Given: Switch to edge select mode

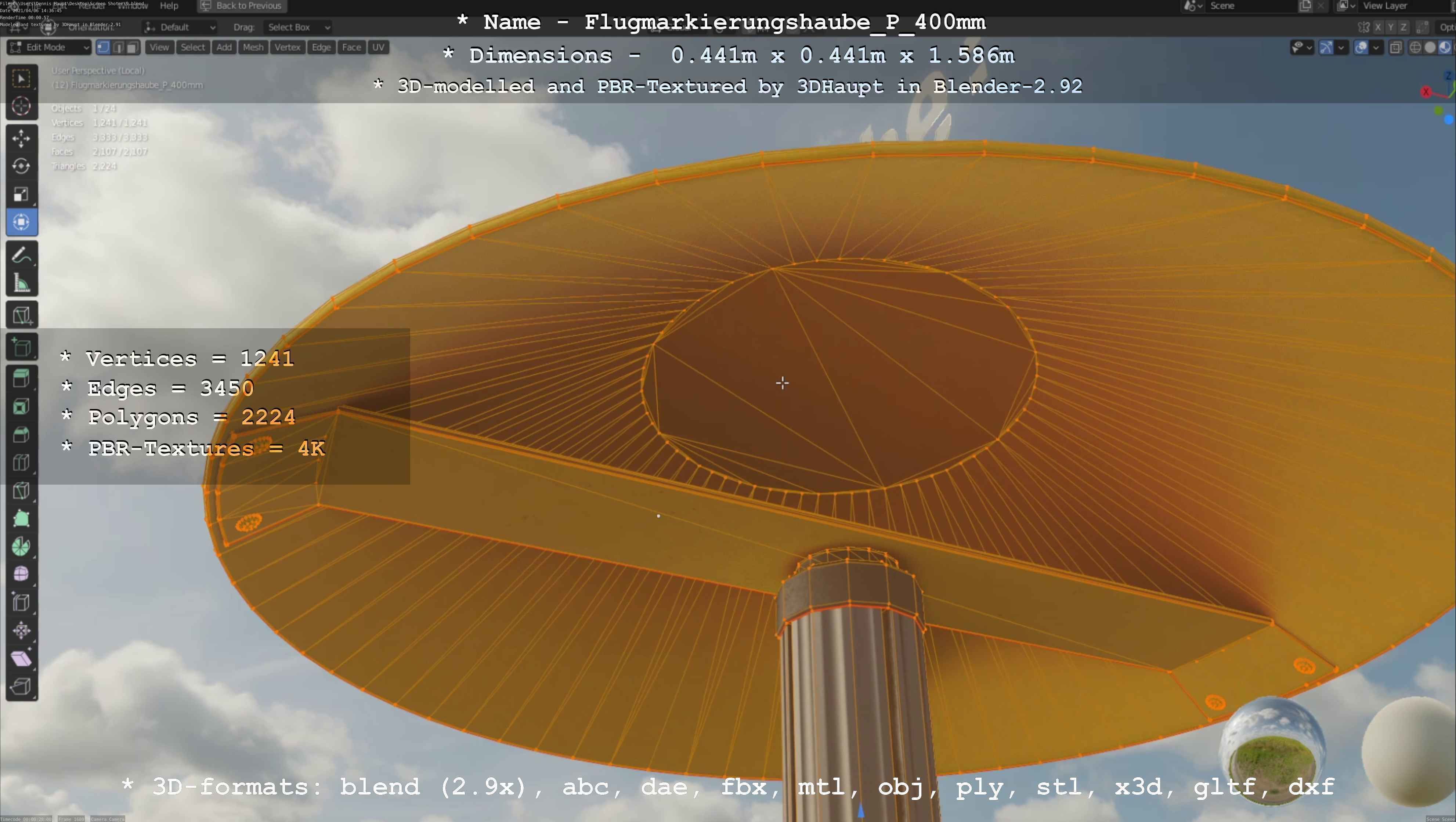Looking at the screenshot, I should tap(118, 47).
